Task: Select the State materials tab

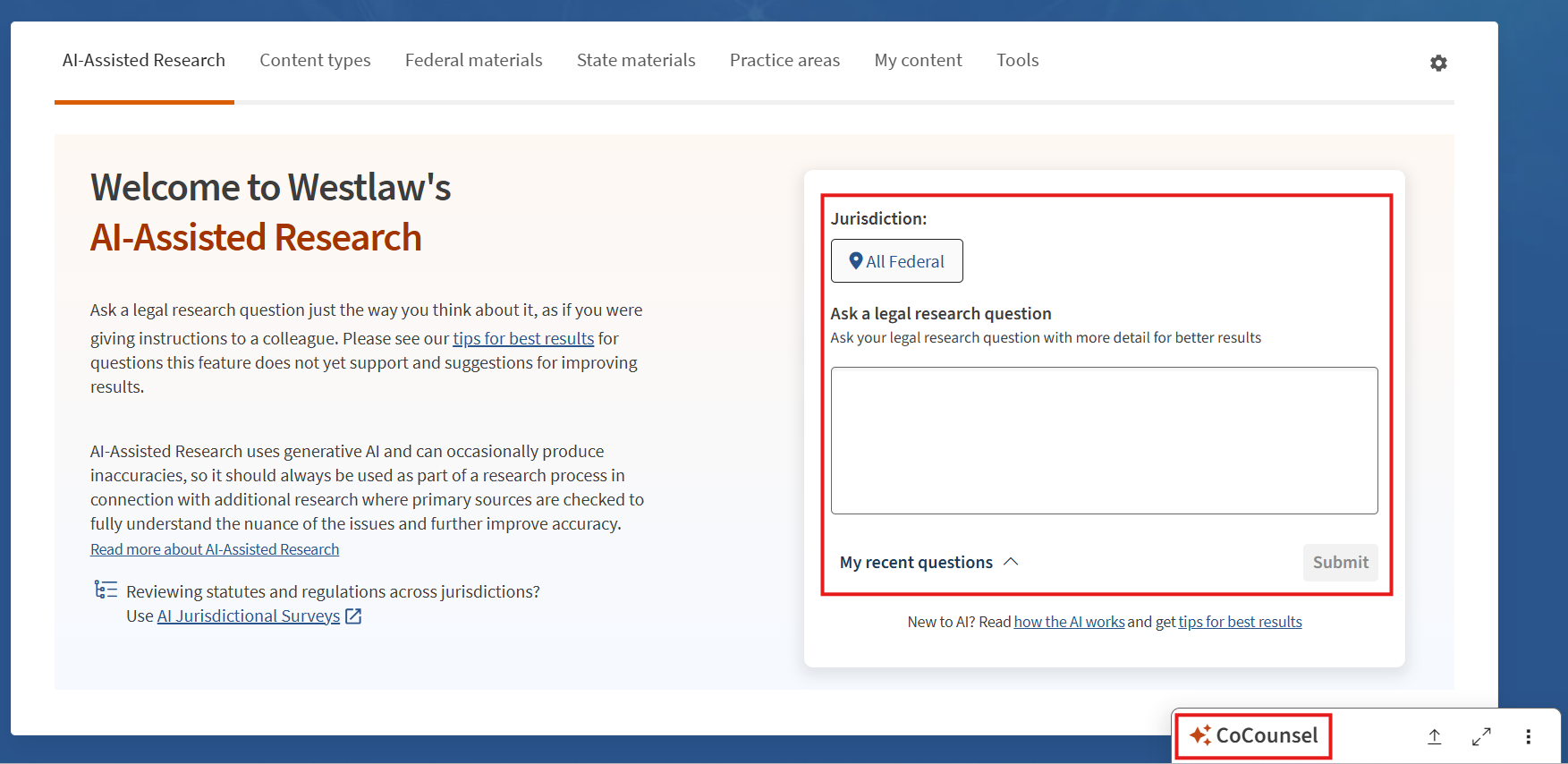Action: (636, 60)
